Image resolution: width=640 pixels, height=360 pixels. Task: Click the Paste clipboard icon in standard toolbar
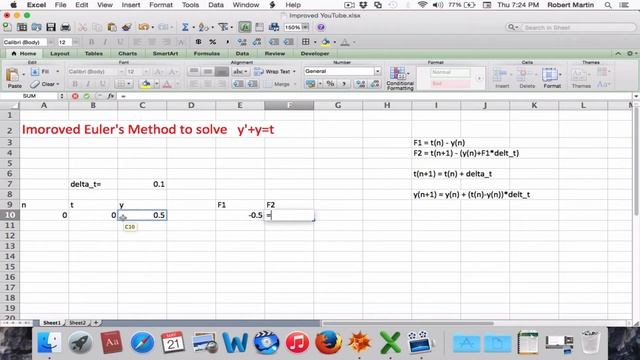112,27
